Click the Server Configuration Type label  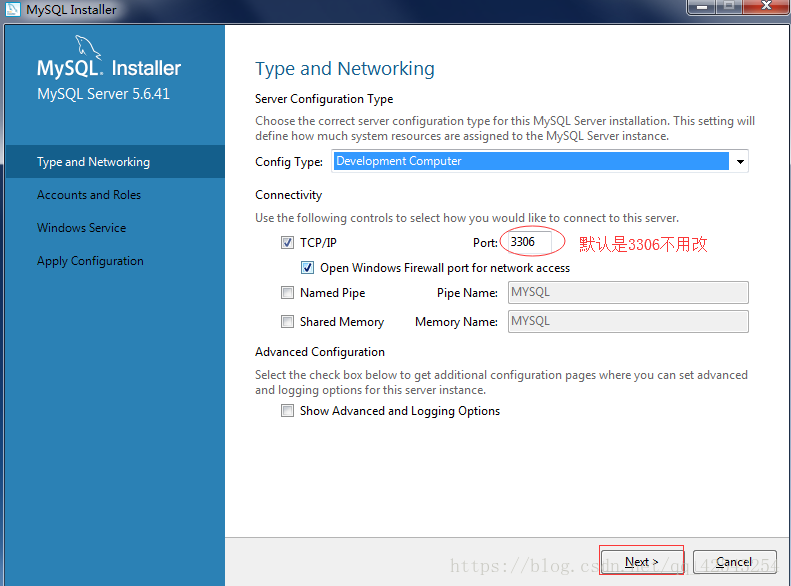tap(324, 99)
